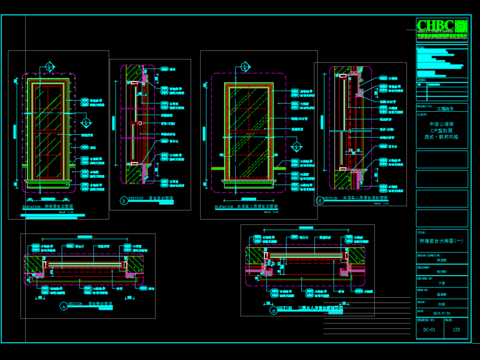Select the DC-01 drawing number cell
This screenshot has height=360, width=480.
[x=430, y=328]
